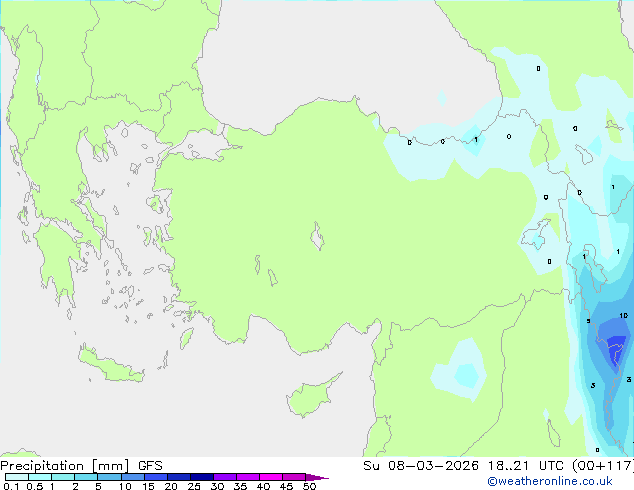
Task: Click the "2" legend scale label
Action: (75, 486)
